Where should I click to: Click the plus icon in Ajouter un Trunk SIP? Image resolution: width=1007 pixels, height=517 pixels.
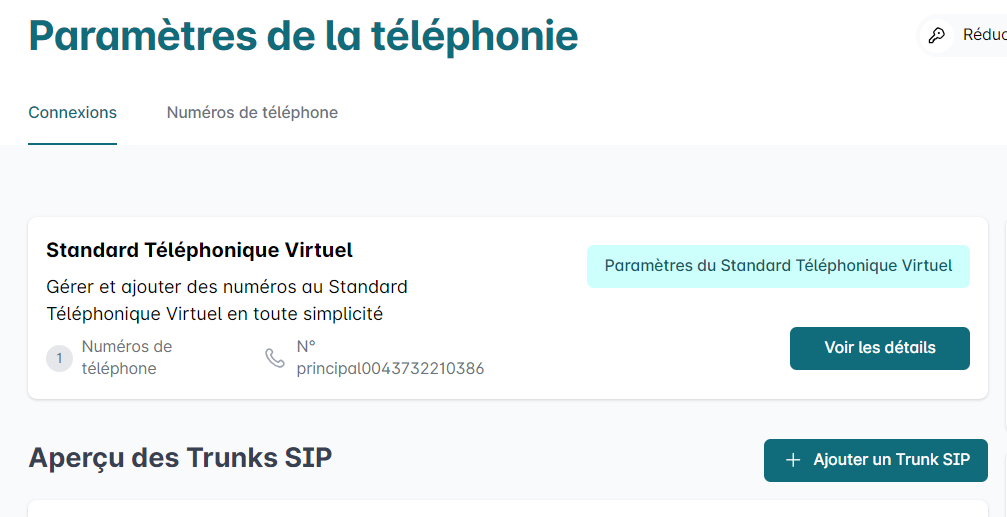point(793,460)
